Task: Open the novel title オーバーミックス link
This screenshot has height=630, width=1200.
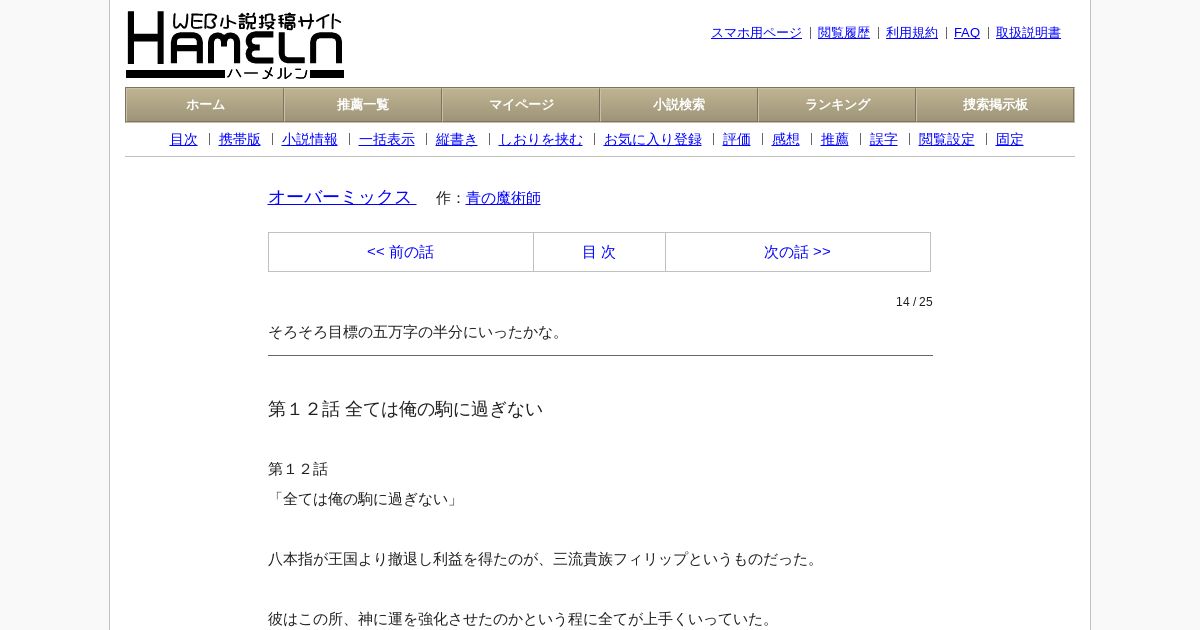Action: (x=342, y=197)
